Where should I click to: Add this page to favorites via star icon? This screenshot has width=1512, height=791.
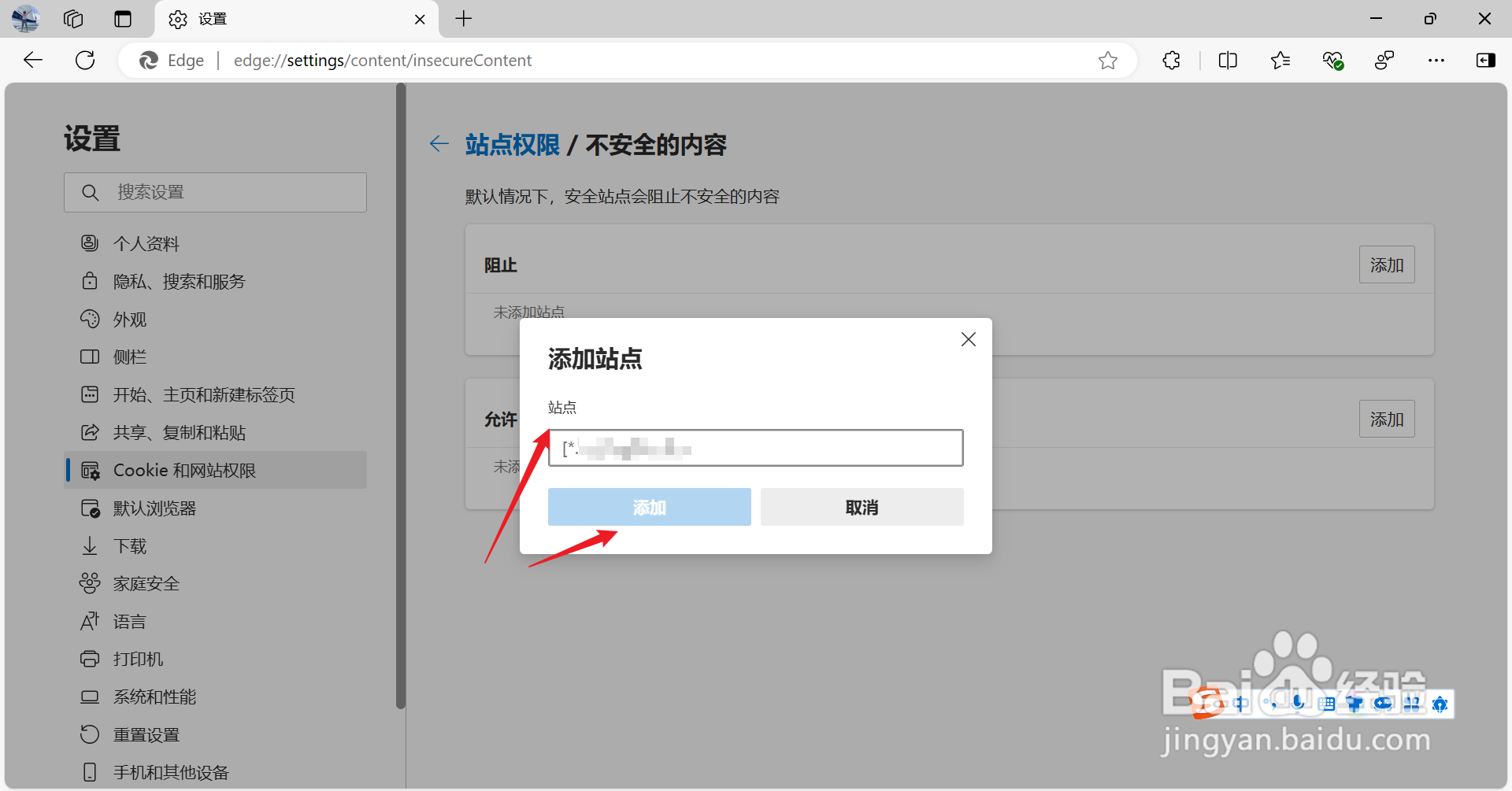pyautogui.click(x=1107, y=60)
